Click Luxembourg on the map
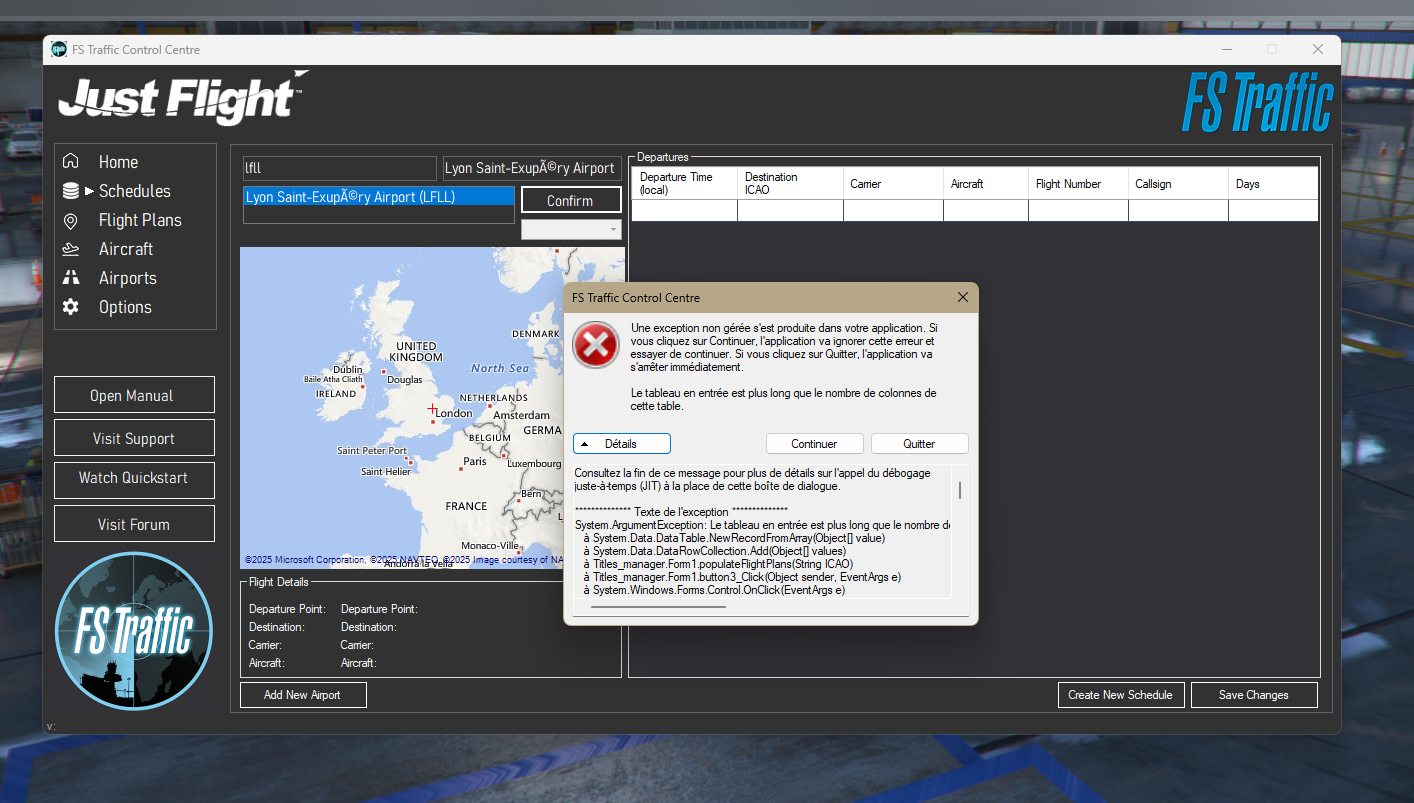 tap(534, 464)
